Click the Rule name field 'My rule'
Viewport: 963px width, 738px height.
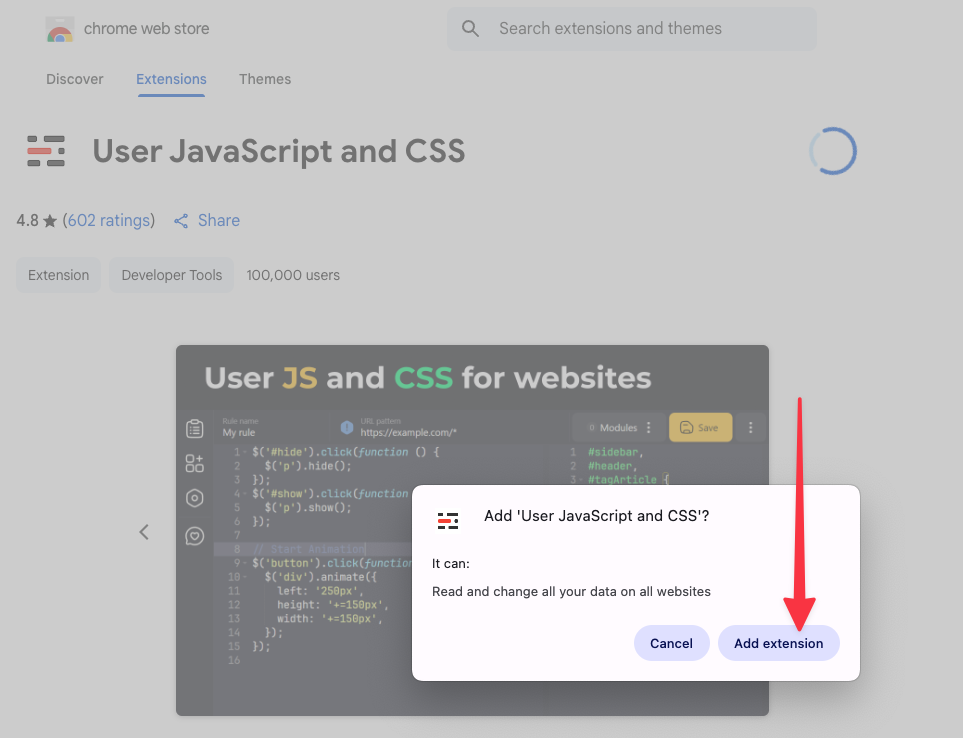[x=239, y=432]
